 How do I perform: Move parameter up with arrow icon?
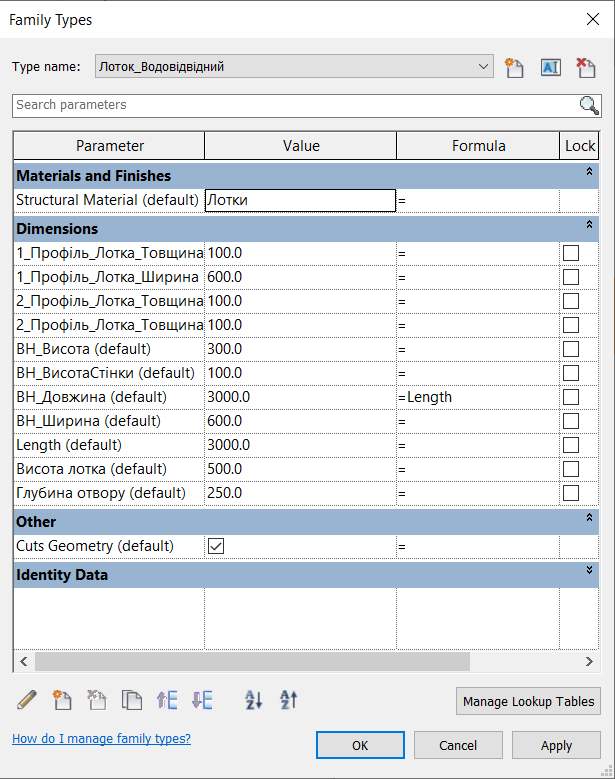pyautogui.click(x=167, y=700)
